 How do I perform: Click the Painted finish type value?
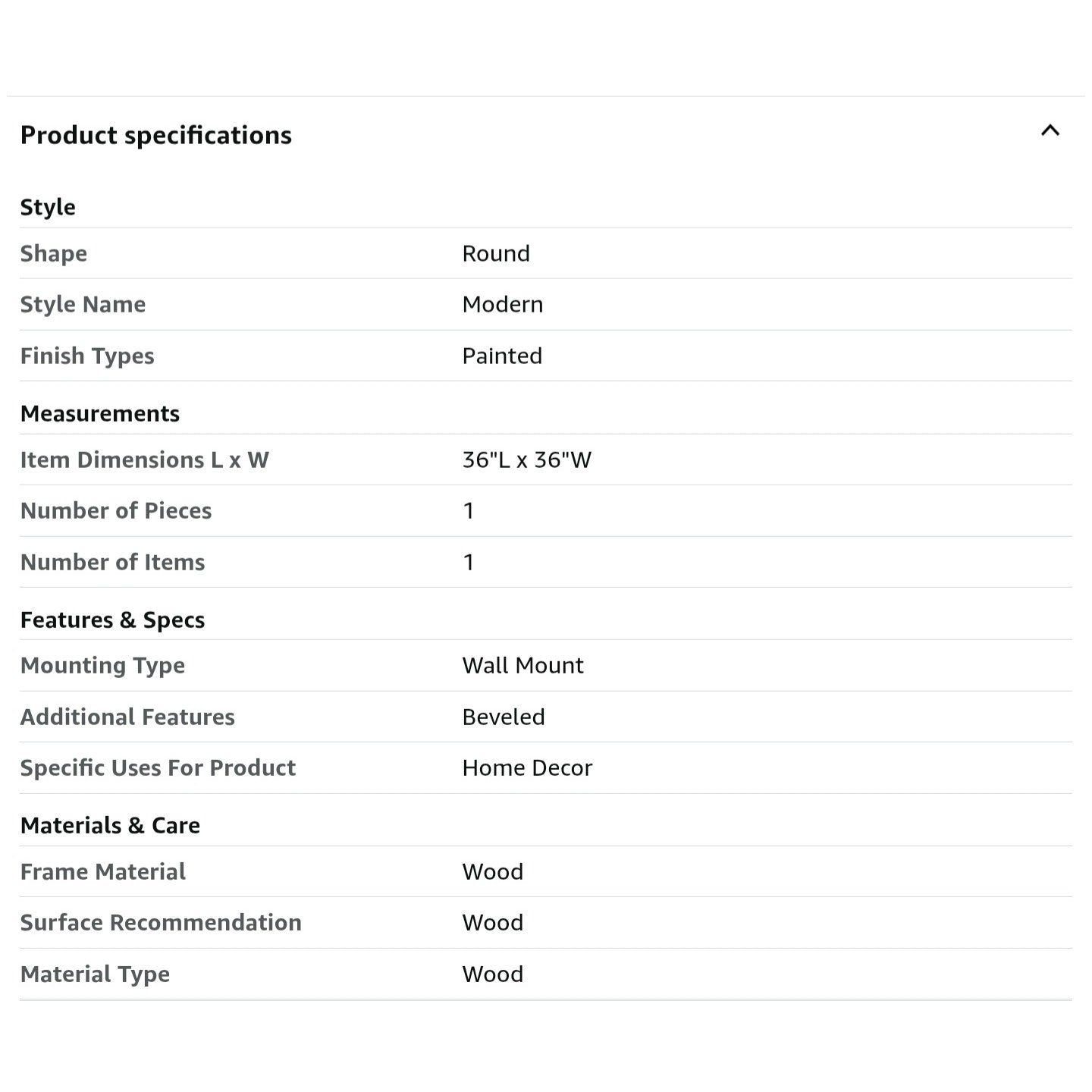click(x=502, y=356)
